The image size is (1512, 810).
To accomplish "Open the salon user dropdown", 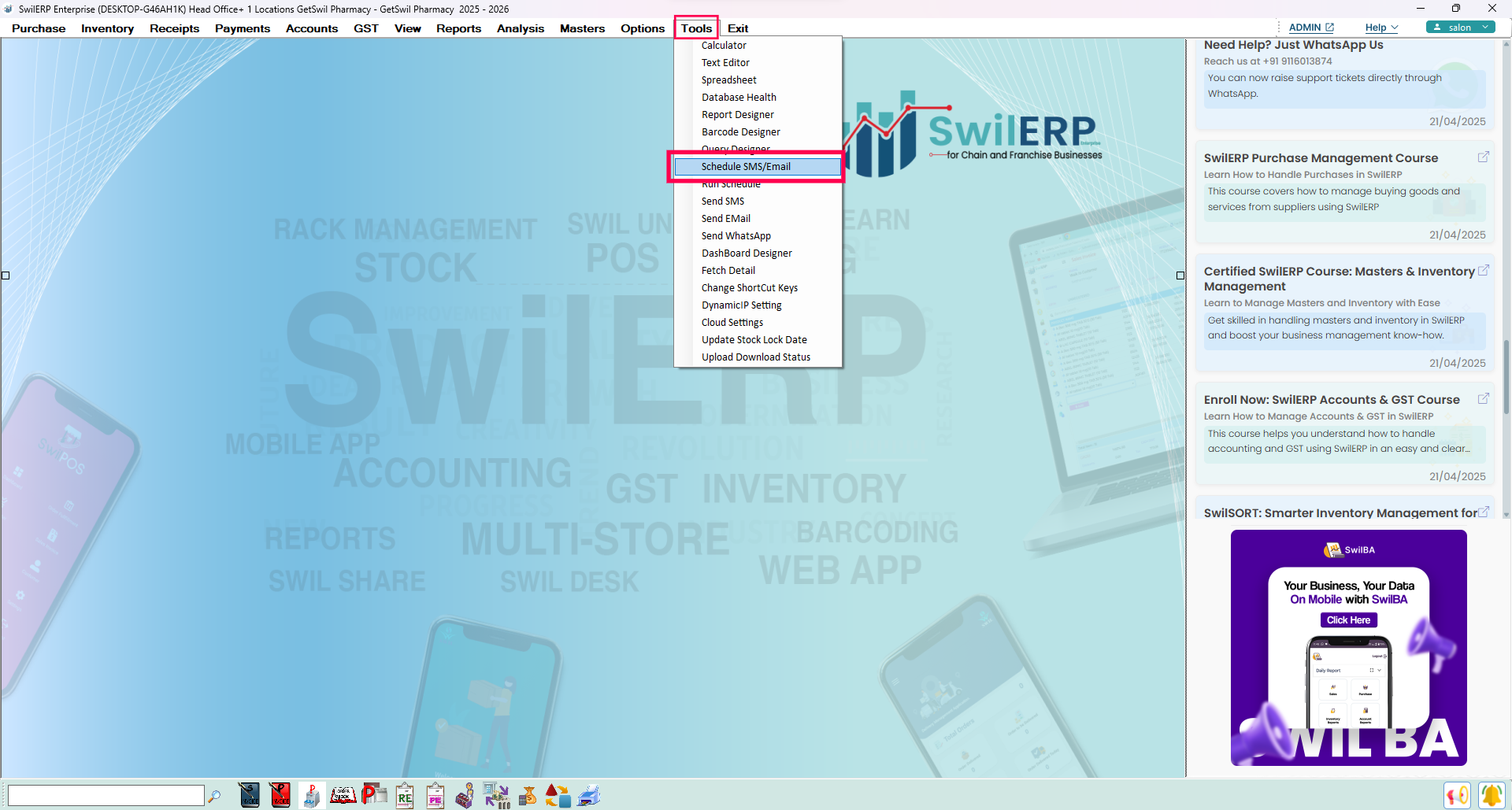I will [1461, 27].
